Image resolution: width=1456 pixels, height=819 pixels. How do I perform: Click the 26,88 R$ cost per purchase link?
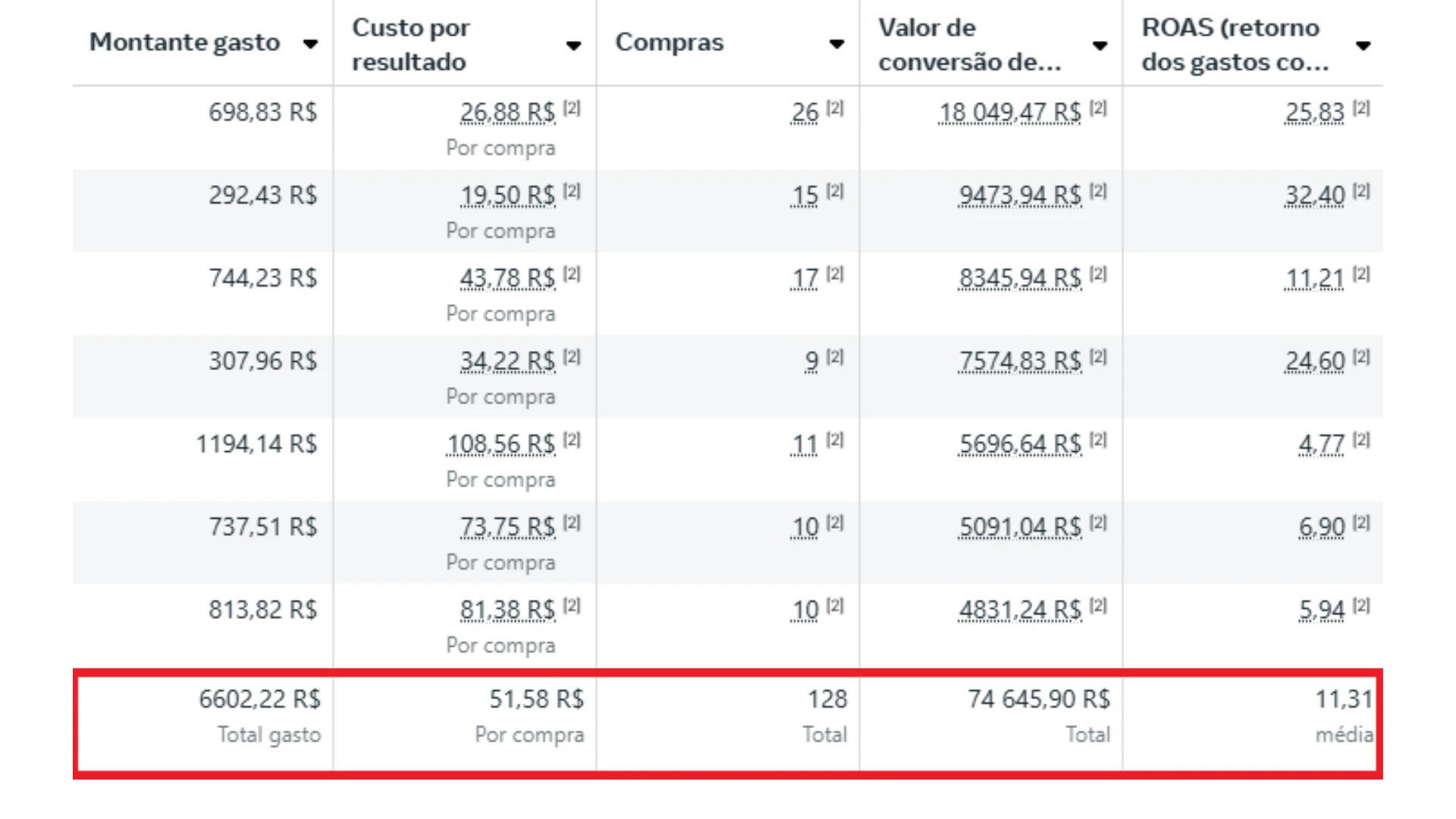pyautogui.click(x=507, y=111)
